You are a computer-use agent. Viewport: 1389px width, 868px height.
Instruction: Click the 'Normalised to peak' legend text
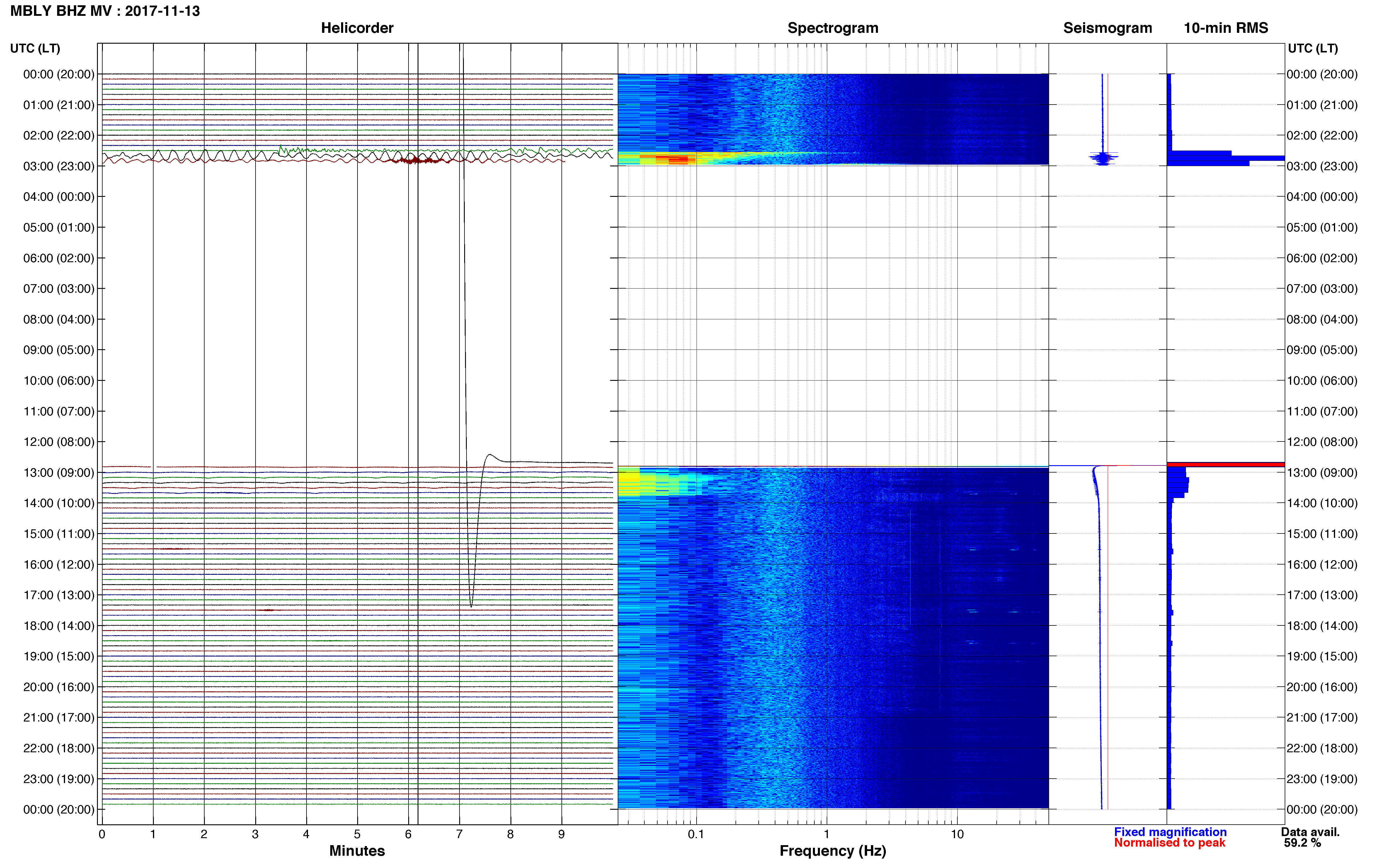coord(1170,843)
